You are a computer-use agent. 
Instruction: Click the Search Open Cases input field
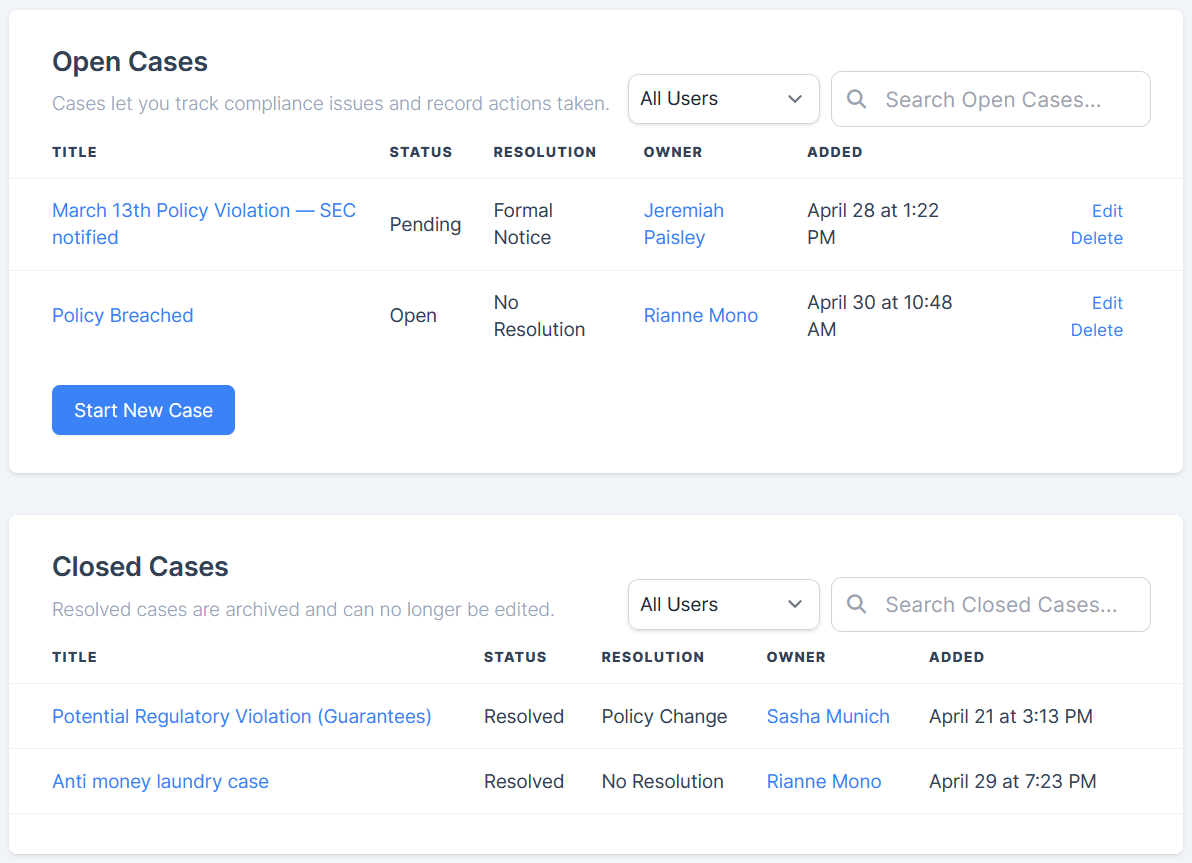point(990,99)
